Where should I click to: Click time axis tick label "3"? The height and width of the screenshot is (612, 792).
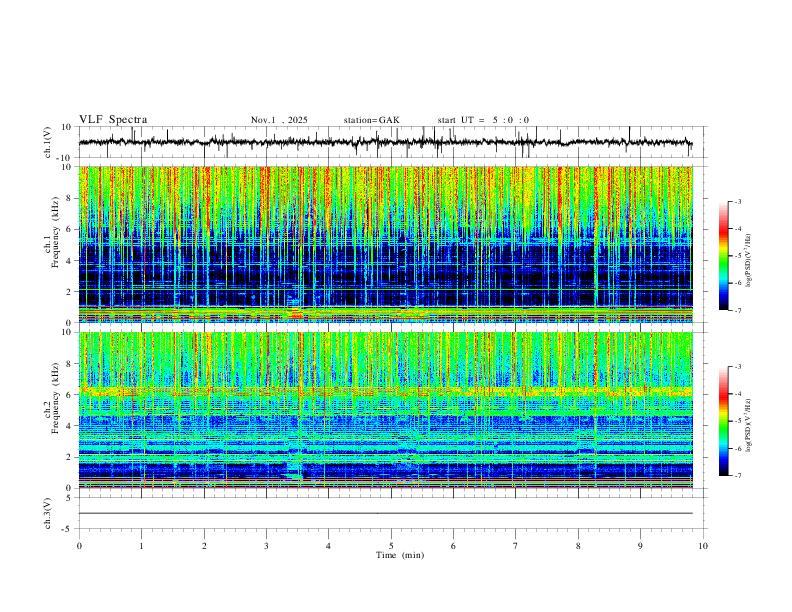coord(266,546)
